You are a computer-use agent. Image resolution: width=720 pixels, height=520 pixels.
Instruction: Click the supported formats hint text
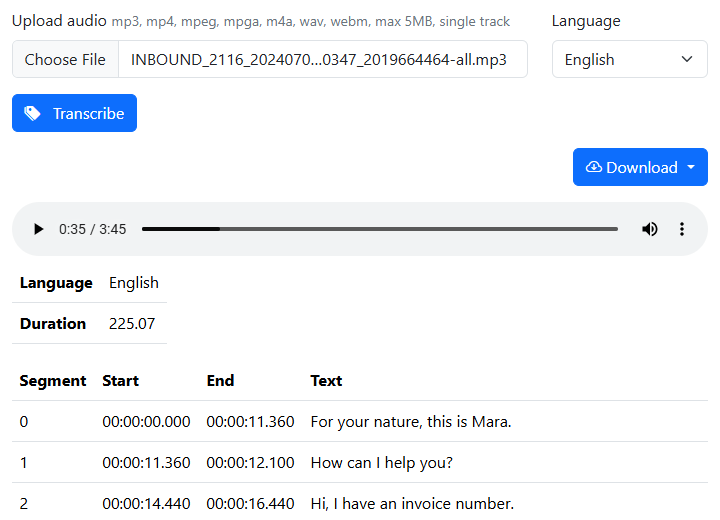tap(311, 22)
